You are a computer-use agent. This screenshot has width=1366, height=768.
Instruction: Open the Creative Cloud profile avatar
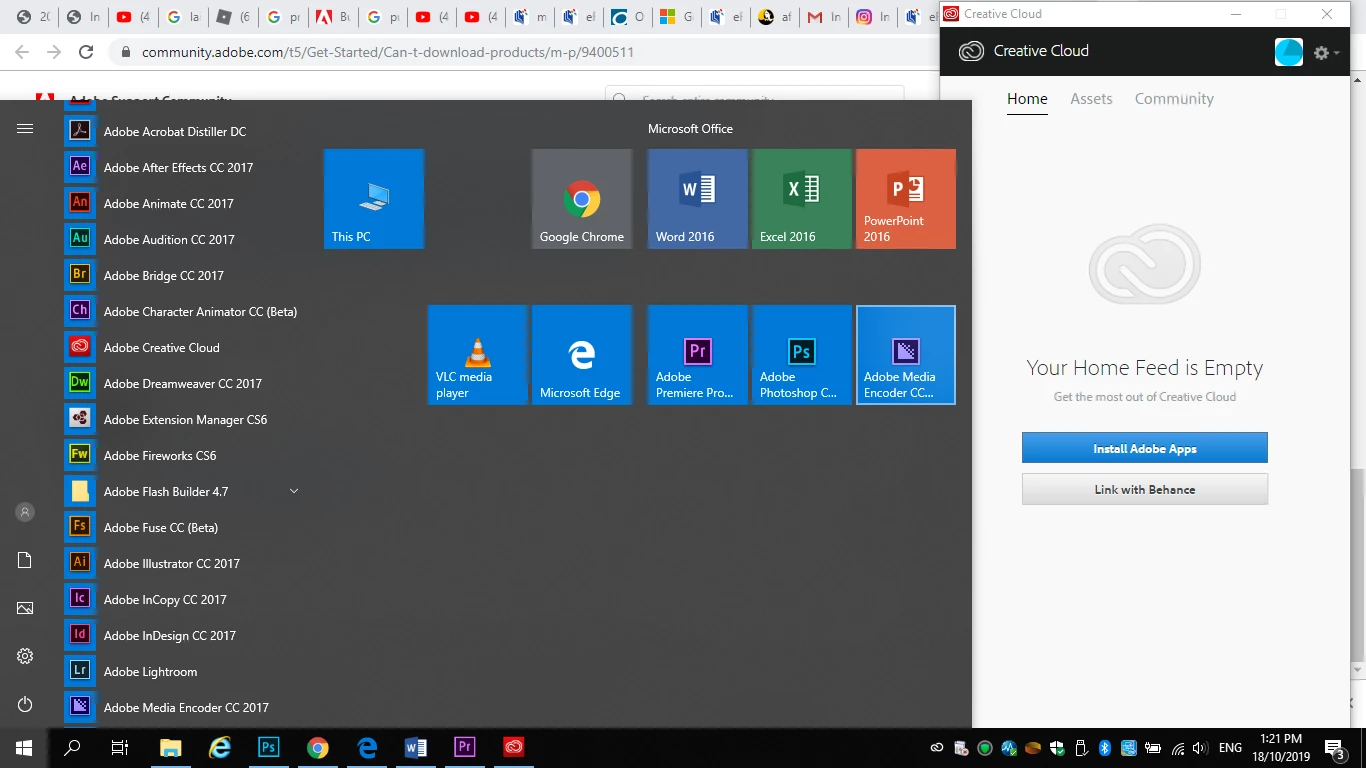pyautogui.click(x=1289, y=52)
